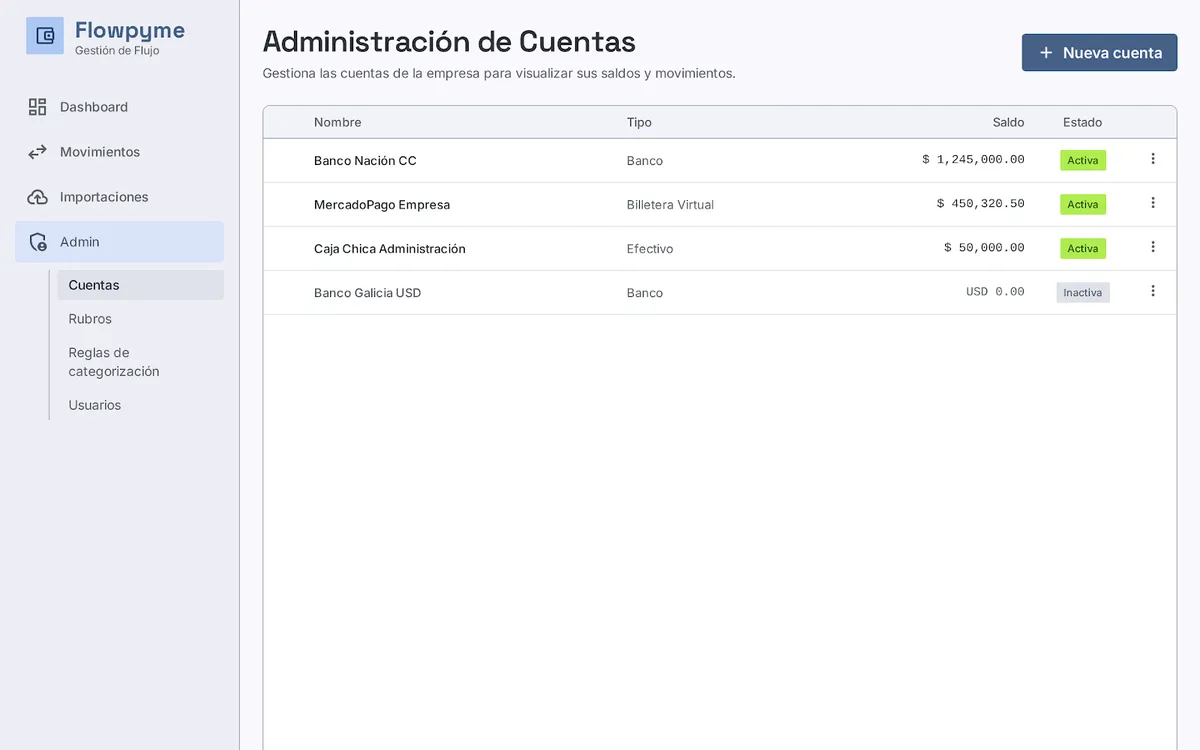Click Activa badge for Banco Nación CC
The width and height of the screenshot is (1200, 750).
pyautogui.click(x=1083, y=160)
